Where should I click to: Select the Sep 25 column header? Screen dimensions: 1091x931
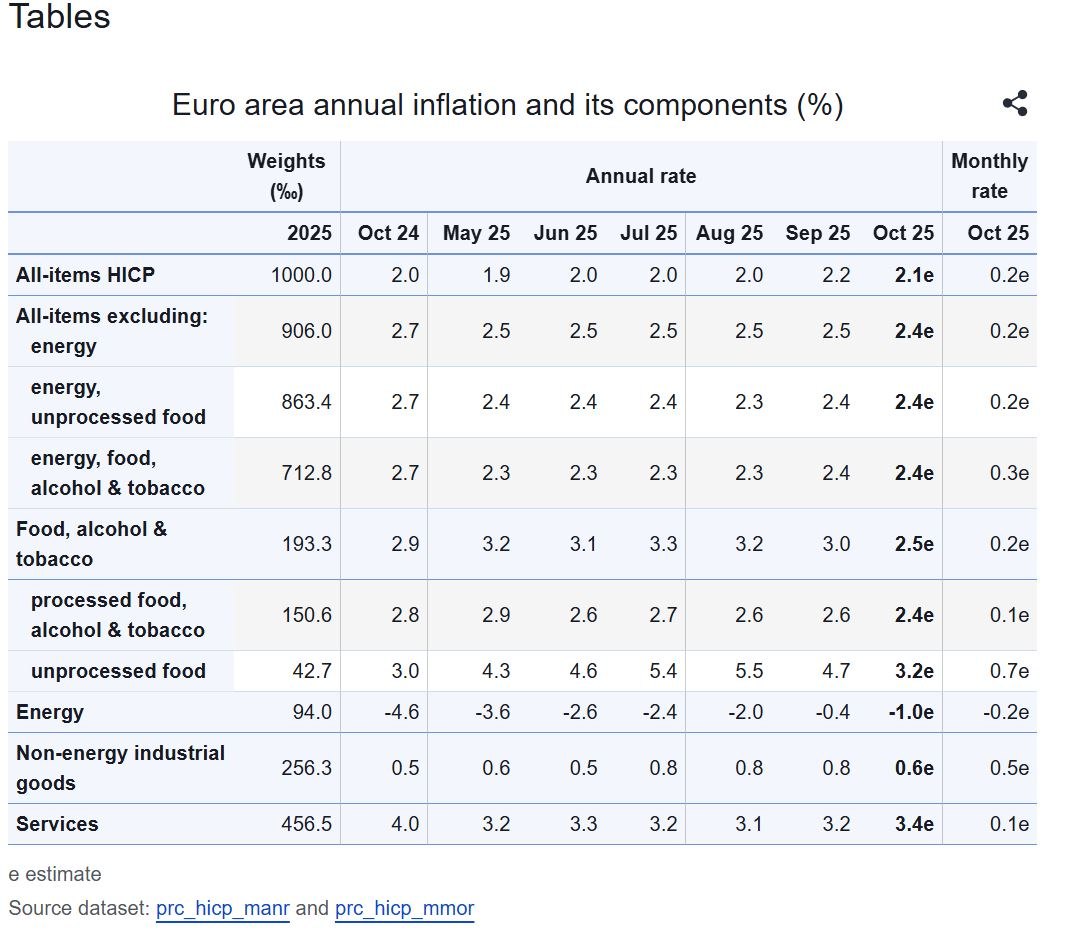[817, 233]
